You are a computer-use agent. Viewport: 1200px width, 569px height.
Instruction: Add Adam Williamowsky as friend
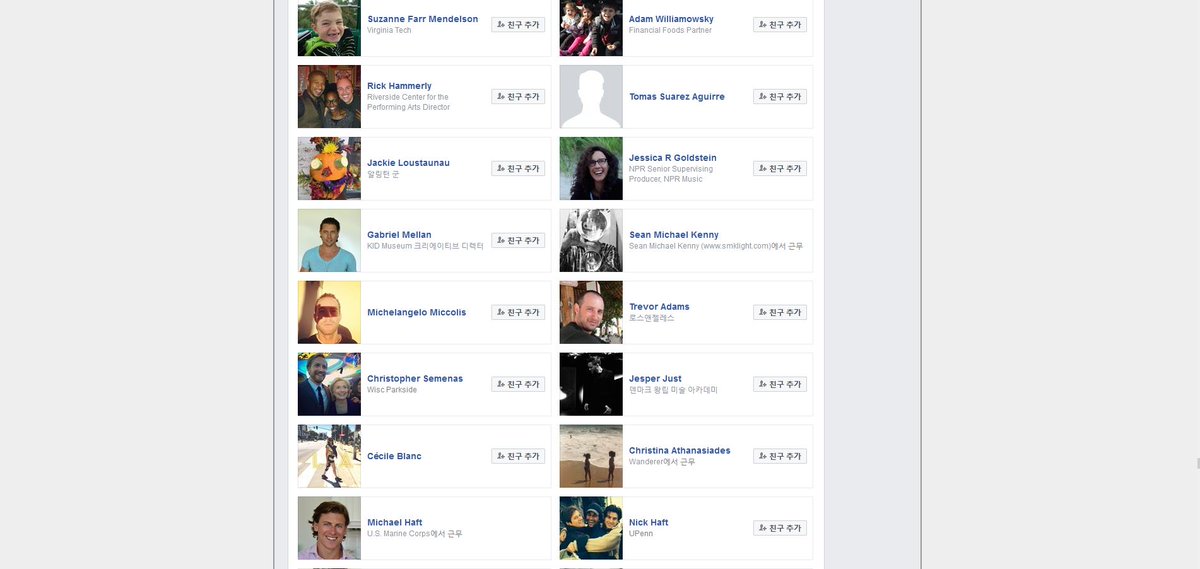point(780,25)
